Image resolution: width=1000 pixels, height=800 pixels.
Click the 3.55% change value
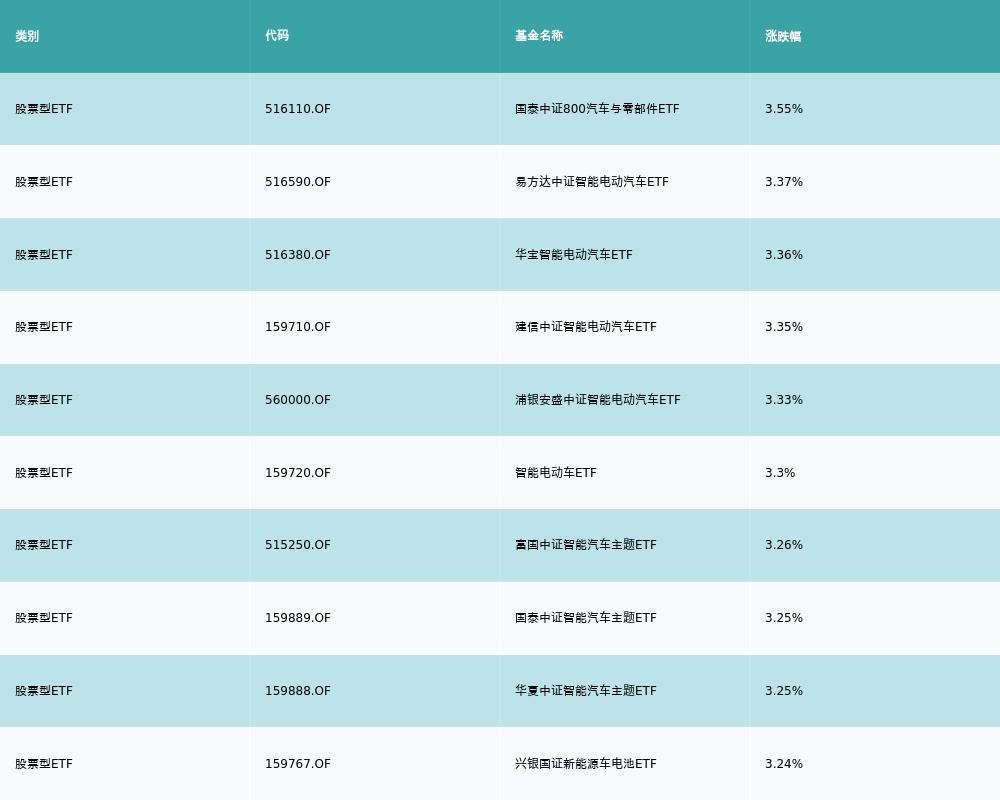(x=784, y=109)
